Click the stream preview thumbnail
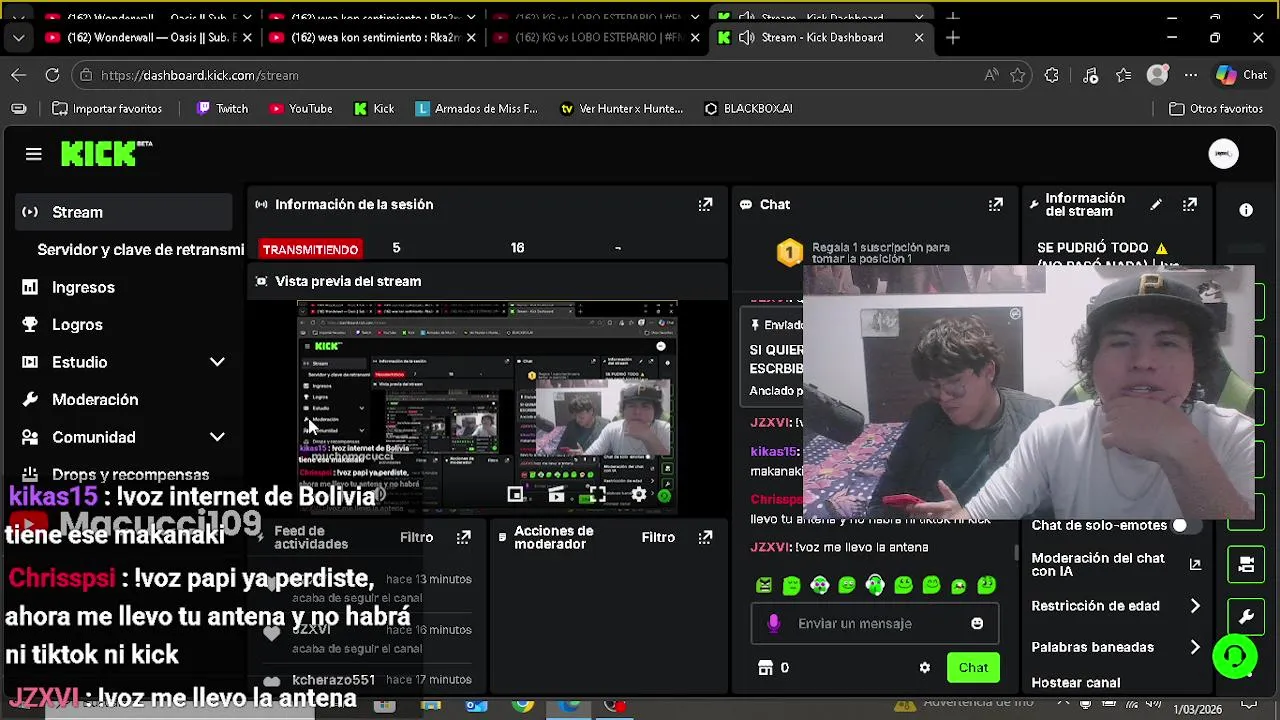Screen dimensions: 1280x720 click(487, 406)
